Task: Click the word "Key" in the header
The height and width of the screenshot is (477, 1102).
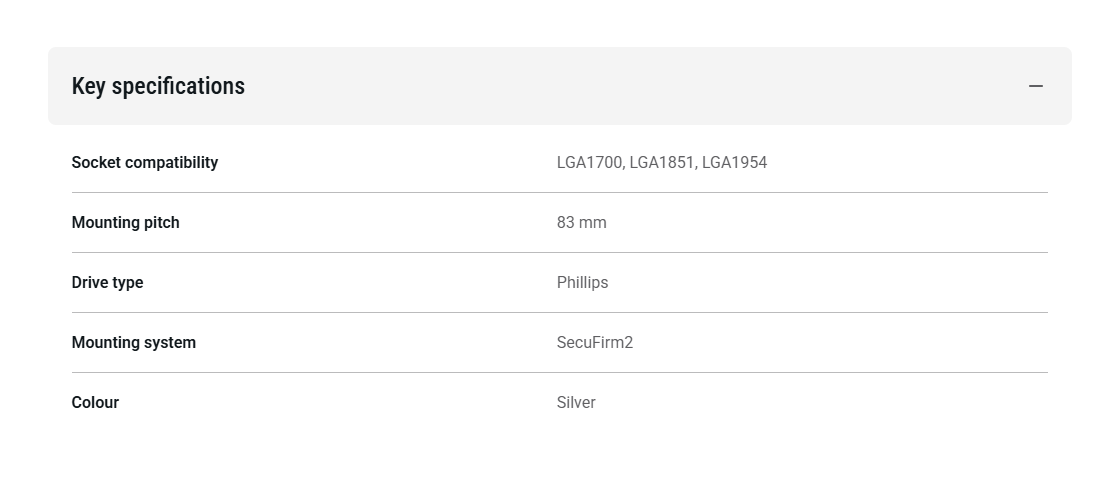Action: click(x=88, y=86)
